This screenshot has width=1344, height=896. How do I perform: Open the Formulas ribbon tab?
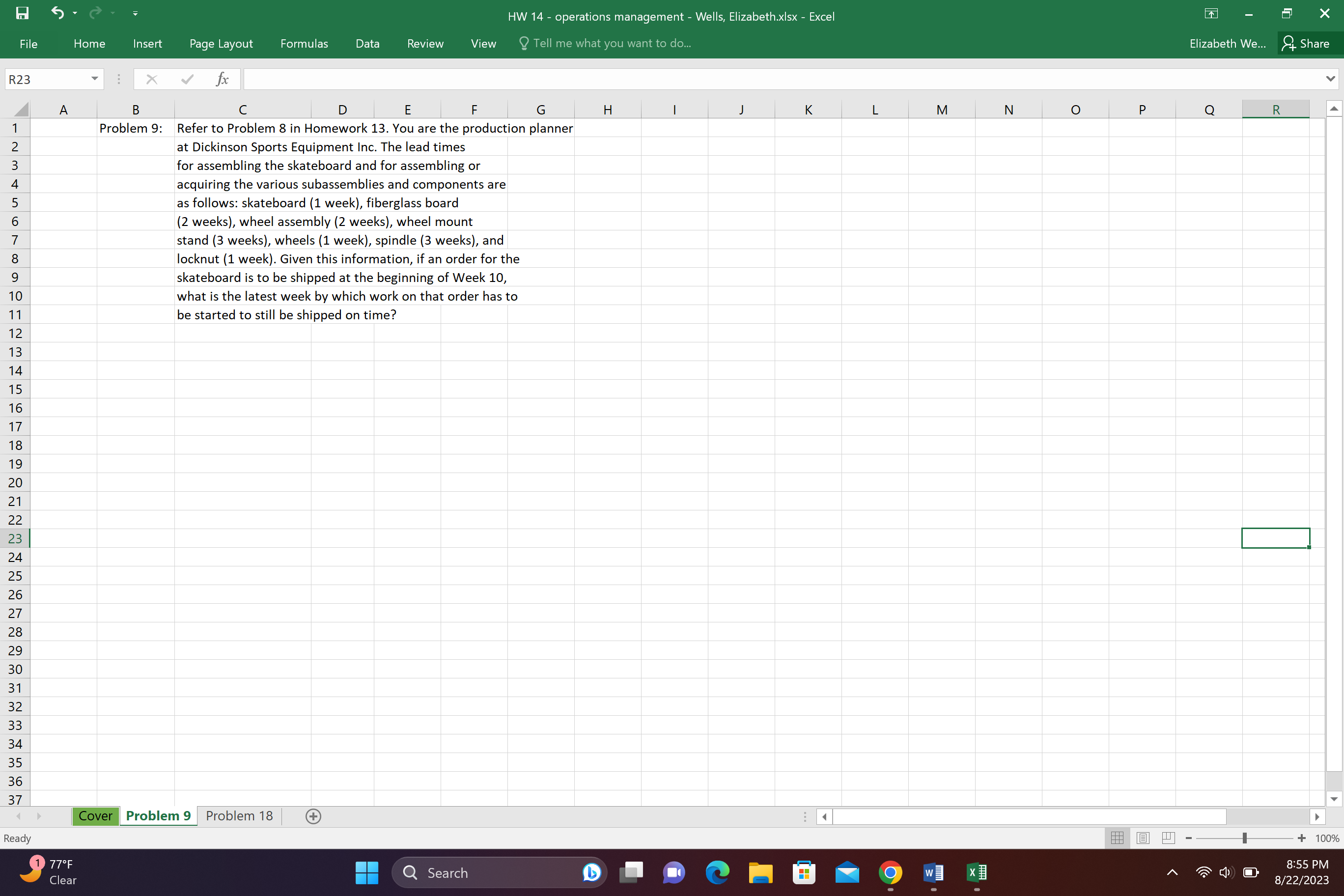(x=304, y=44)
